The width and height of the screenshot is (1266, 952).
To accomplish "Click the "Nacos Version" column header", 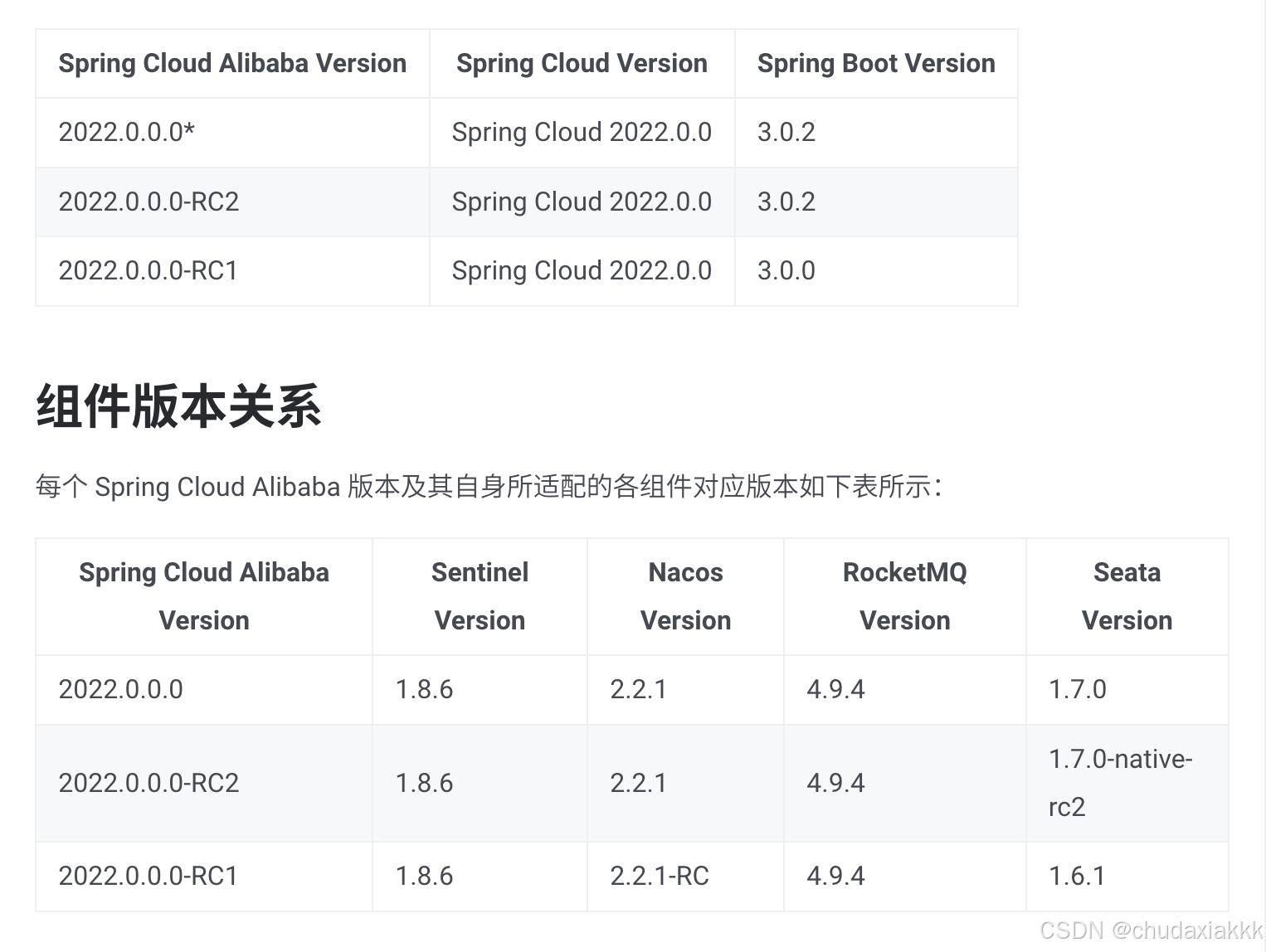I will [x=685, y=596].
